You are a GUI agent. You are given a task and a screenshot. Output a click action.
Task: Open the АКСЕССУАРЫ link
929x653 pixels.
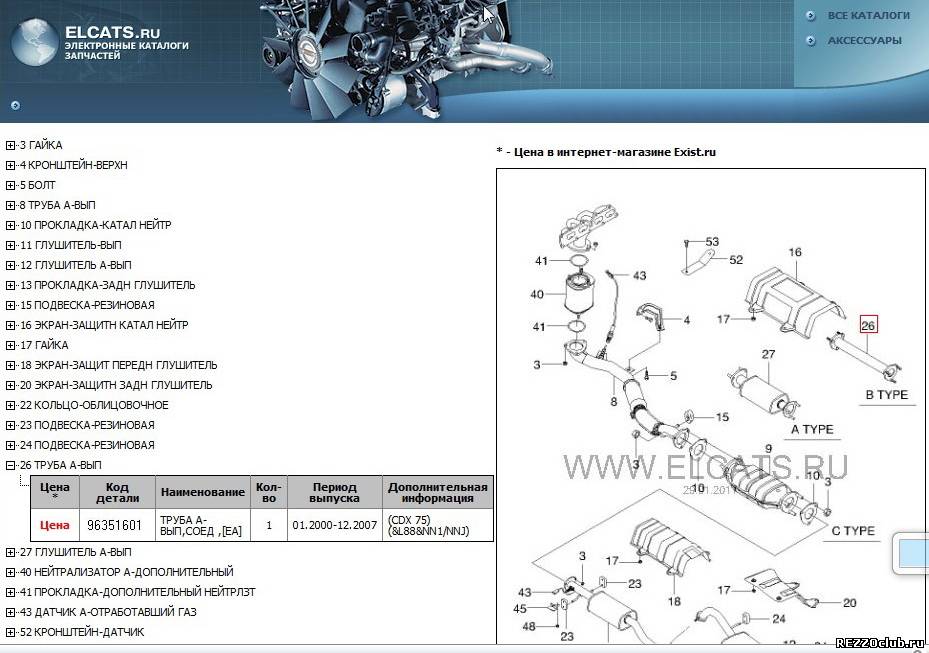(864, 41)
